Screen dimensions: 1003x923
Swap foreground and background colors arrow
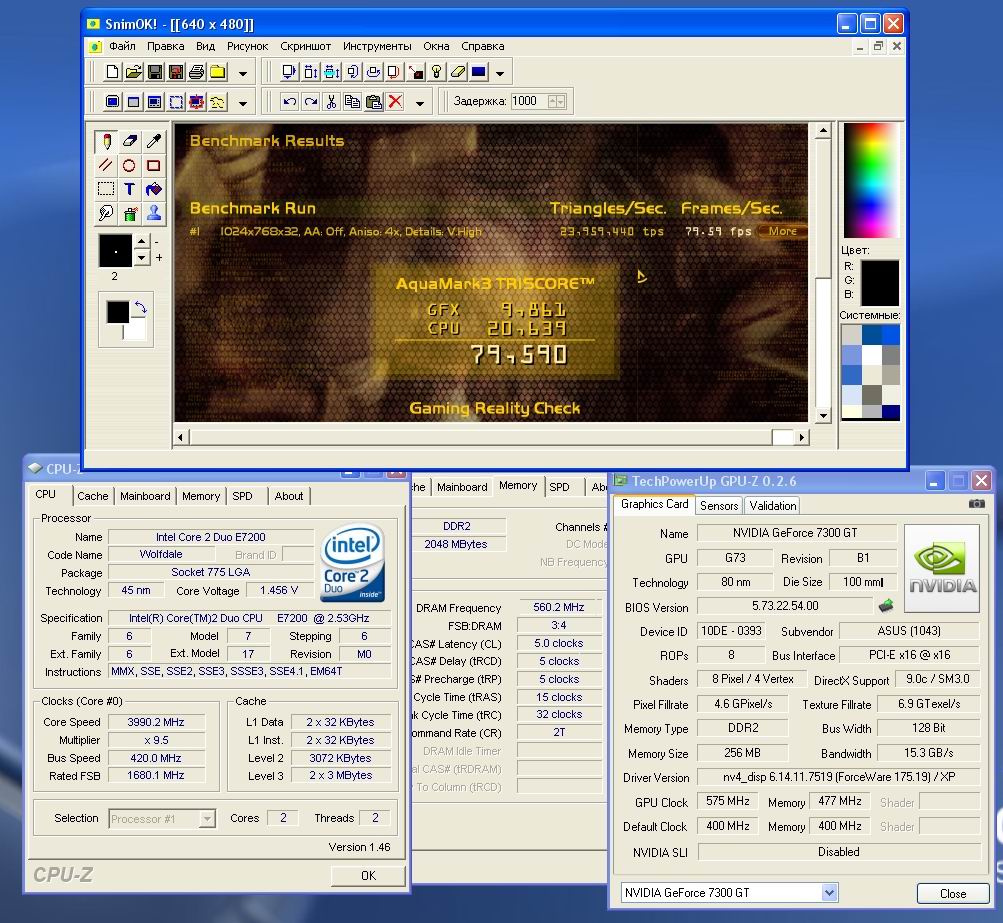141,308
